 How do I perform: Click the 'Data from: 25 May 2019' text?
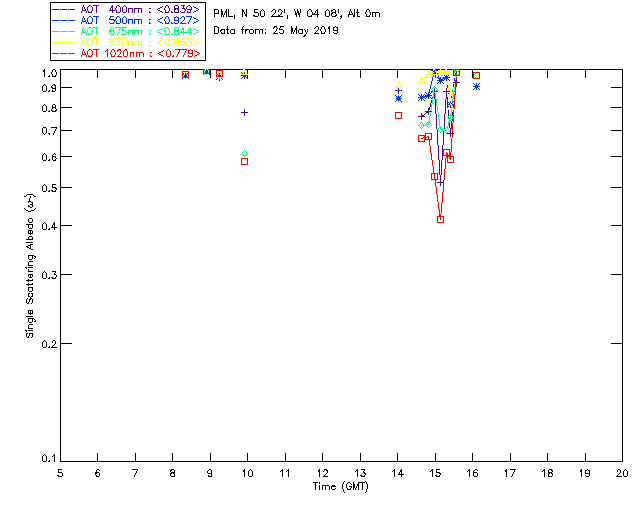coord(276,31)
